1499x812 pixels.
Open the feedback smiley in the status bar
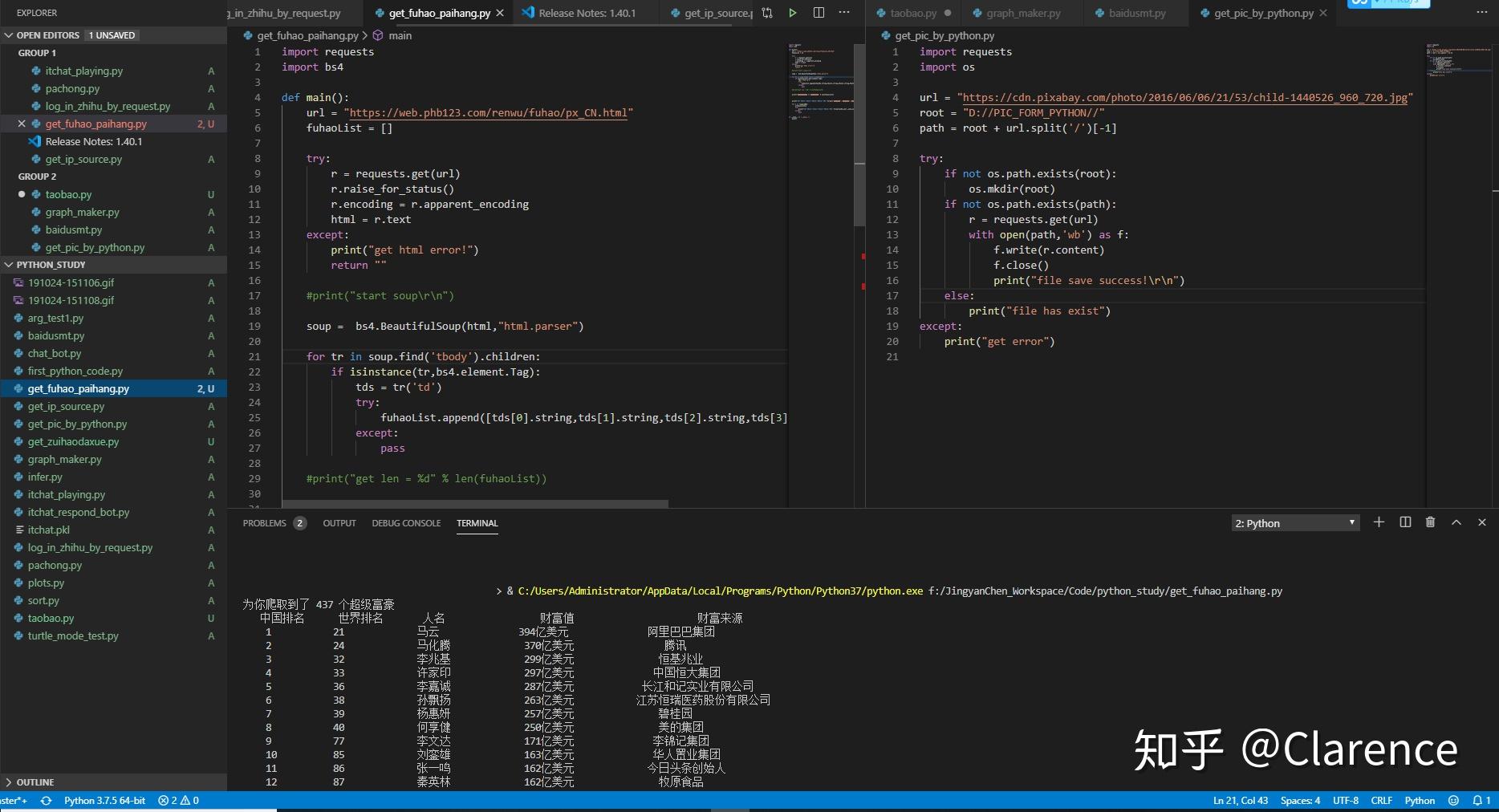coord(1453,801)
